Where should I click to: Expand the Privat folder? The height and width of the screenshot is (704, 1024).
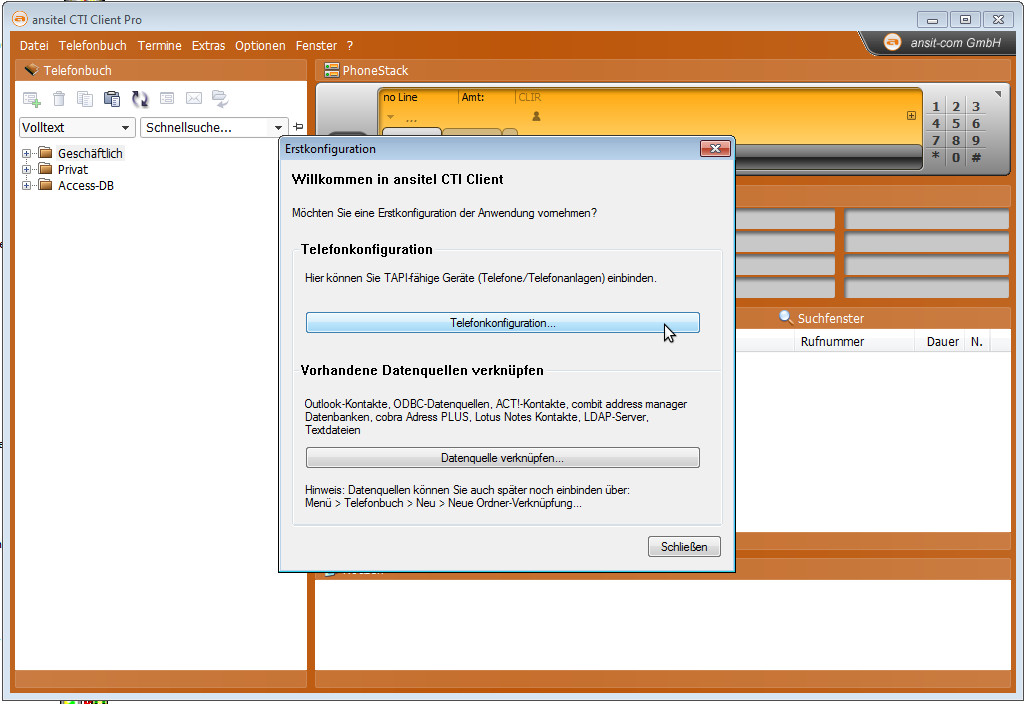click(x=26, y=169)
